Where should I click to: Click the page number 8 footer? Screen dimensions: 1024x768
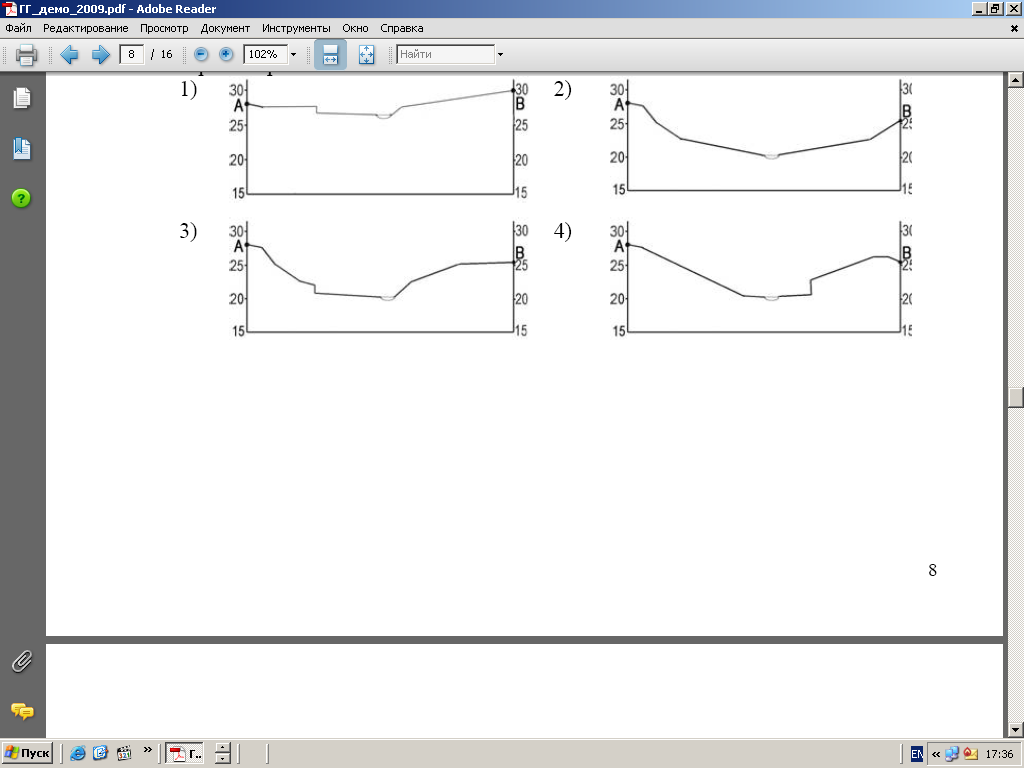(x=933, y=570)
